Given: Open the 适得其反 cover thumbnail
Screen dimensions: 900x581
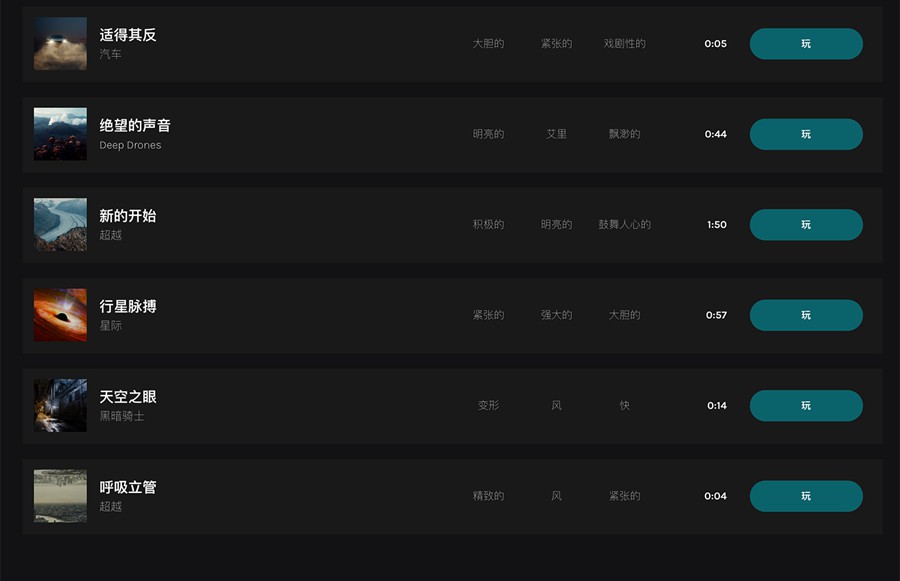Looking at the screenshot, I should (60, 44).
